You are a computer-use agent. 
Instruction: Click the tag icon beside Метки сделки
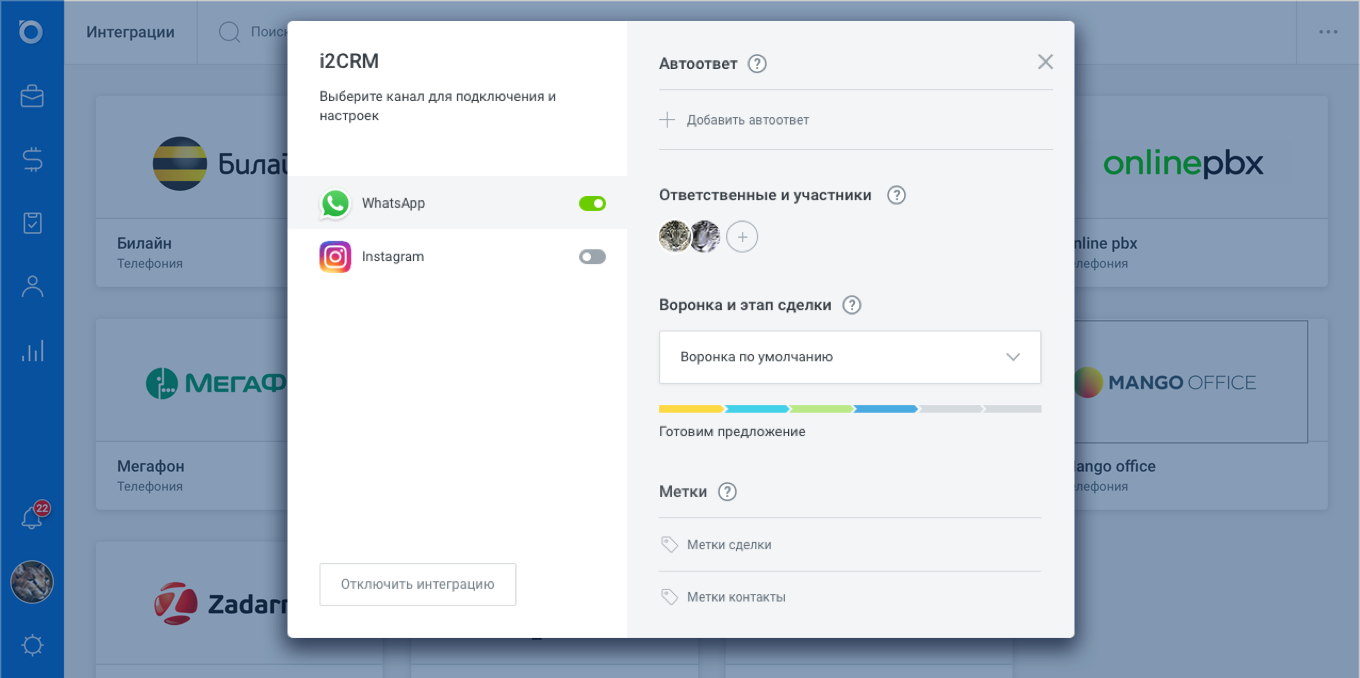tap(670, 545)
